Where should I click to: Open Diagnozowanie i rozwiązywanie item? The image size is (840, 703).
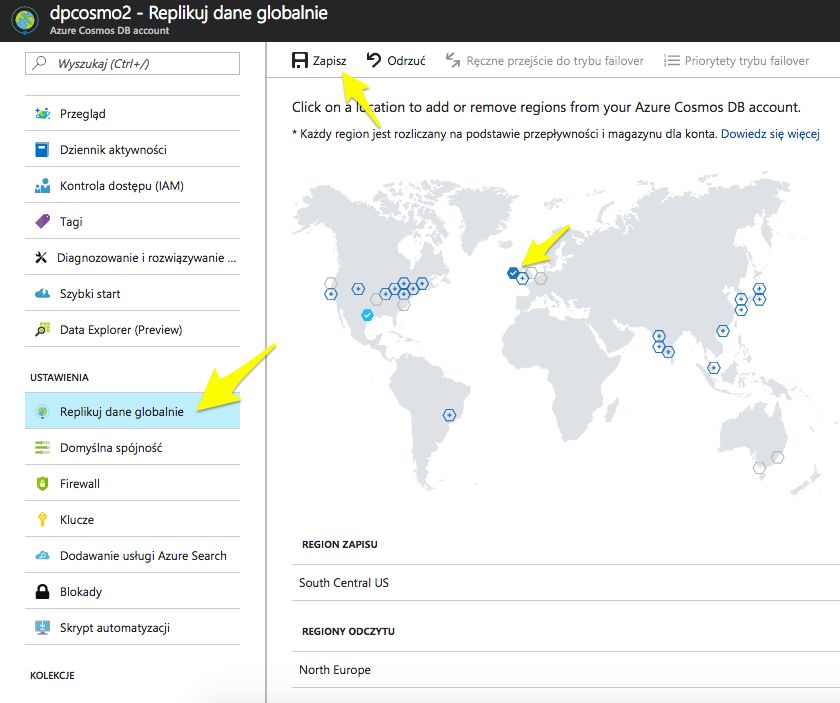[146, 258]
